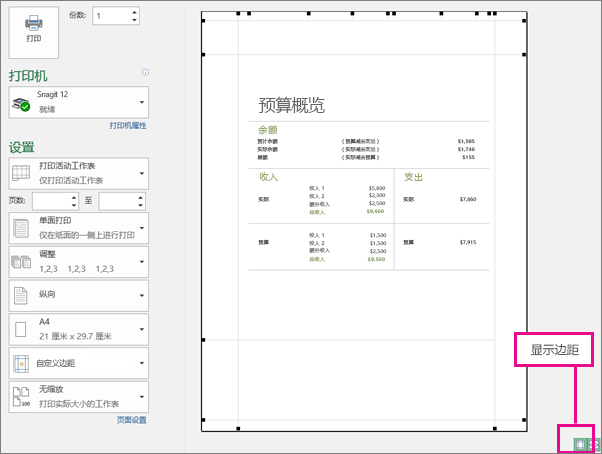Screen dimensions: 602x454
Task: Open the Snagit 12 printer dropdown
Action: tap(79, 102)
